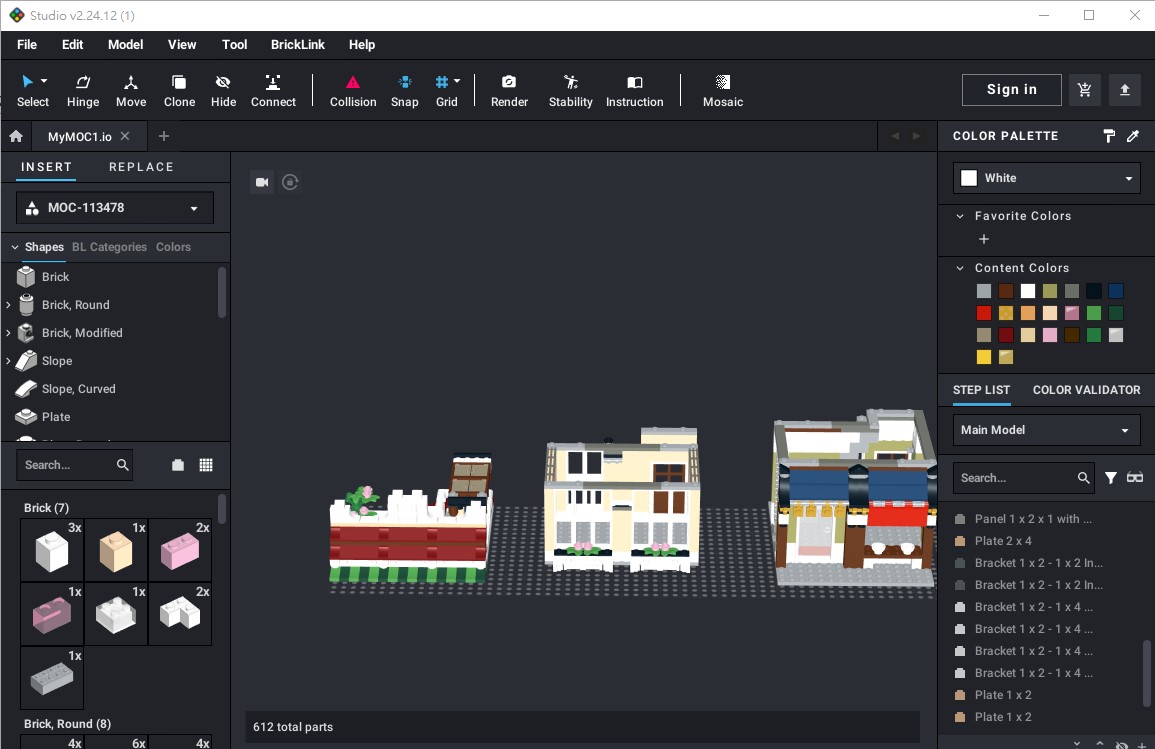
Task: Open the shopping cart
Action: [1084, 90]
